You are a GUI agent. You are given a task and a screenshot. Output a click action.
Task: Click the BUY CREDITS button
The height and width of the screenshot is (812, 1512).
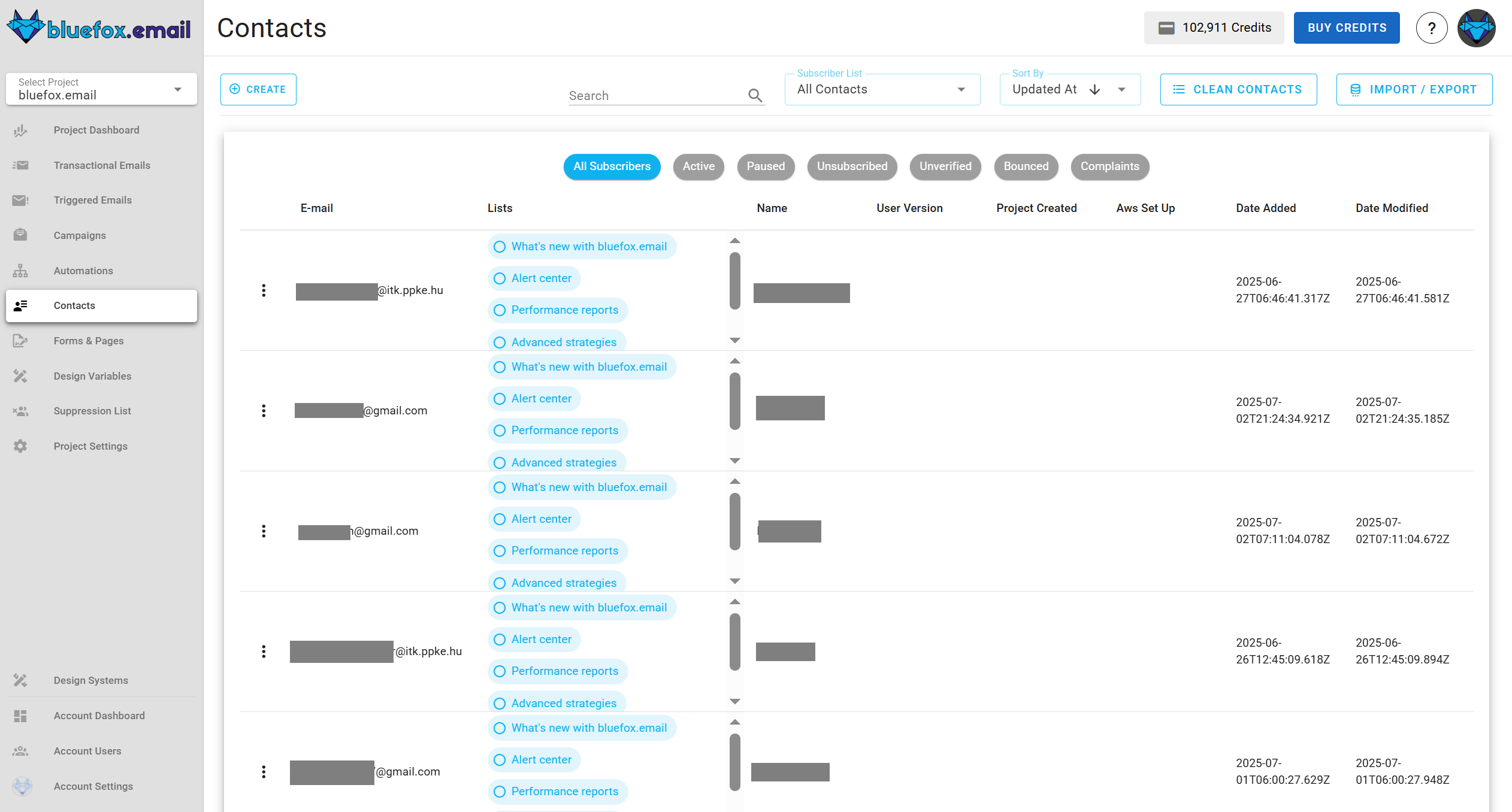point(1347,28)
